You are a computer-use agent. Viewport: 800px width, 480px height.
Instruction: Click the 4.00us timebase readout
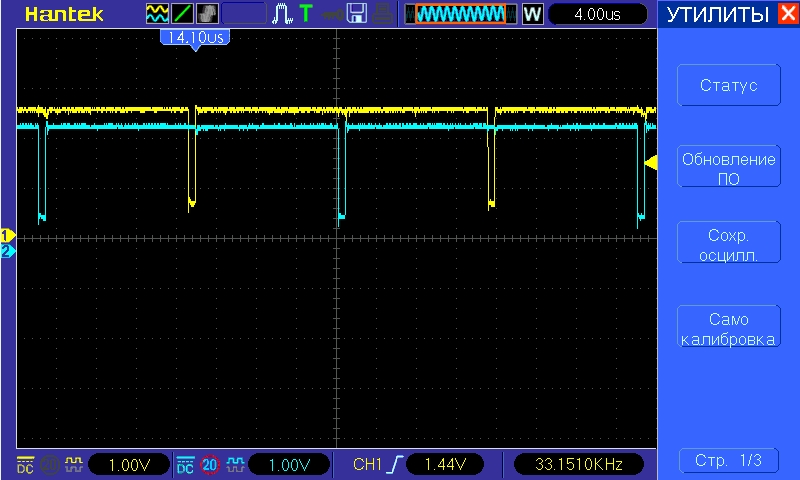(598, 14)
